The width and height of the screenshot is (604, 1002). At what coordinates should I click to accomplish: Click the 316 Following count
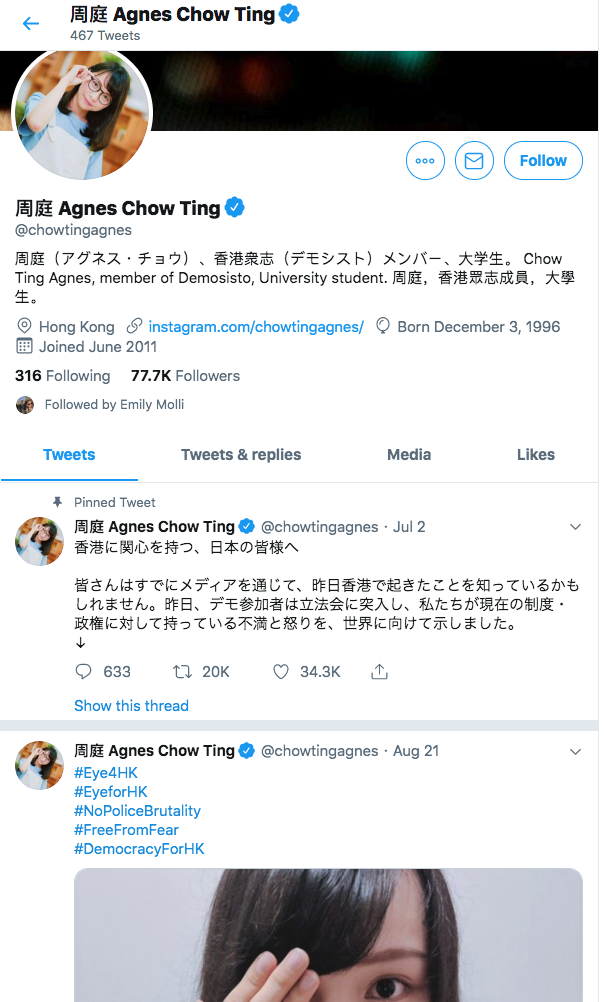[62, 376]
